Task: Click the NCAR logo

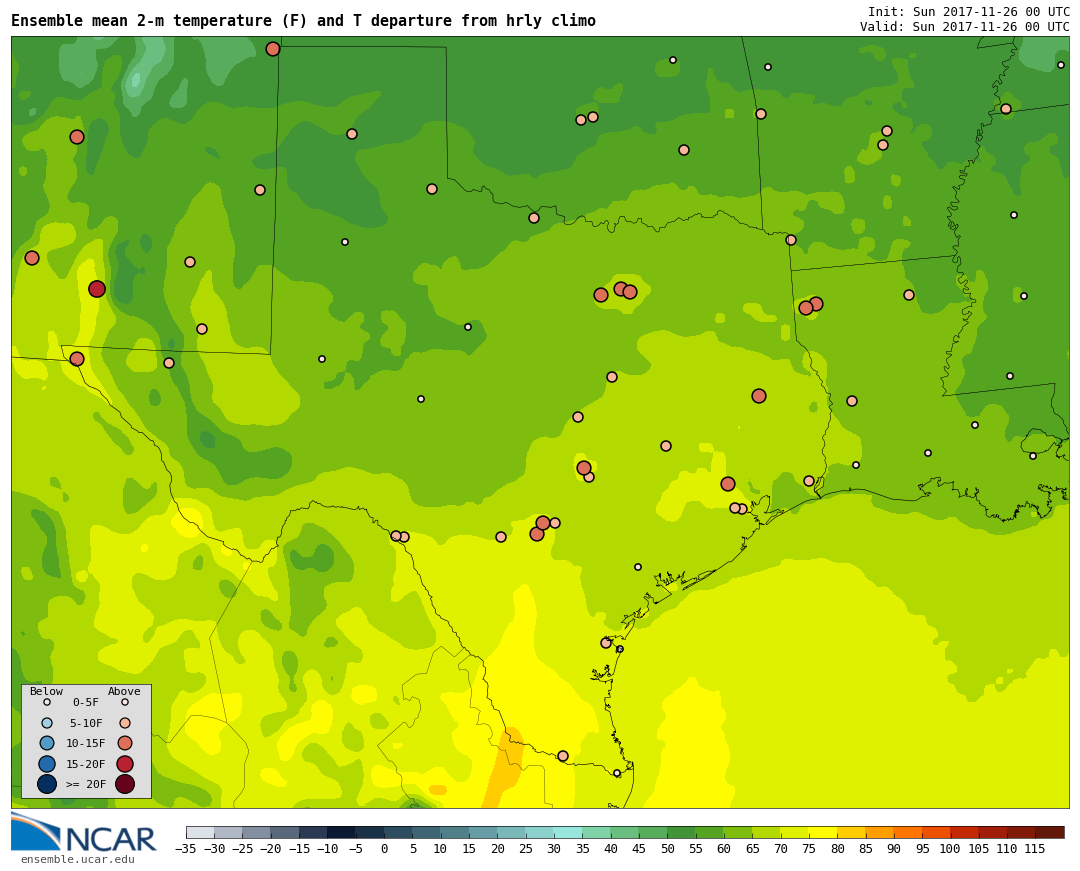Action: coord(83,832)
